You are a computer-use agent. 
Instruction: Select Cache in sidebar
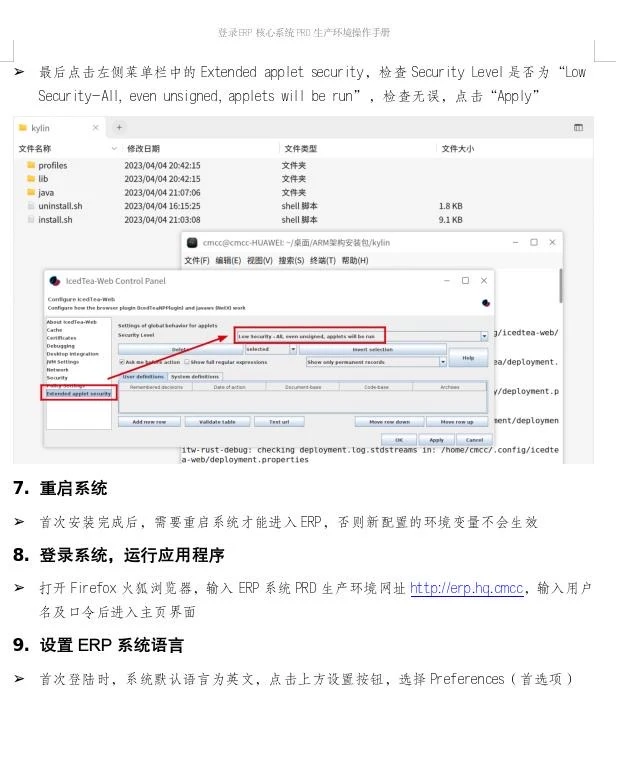(54, 330)
